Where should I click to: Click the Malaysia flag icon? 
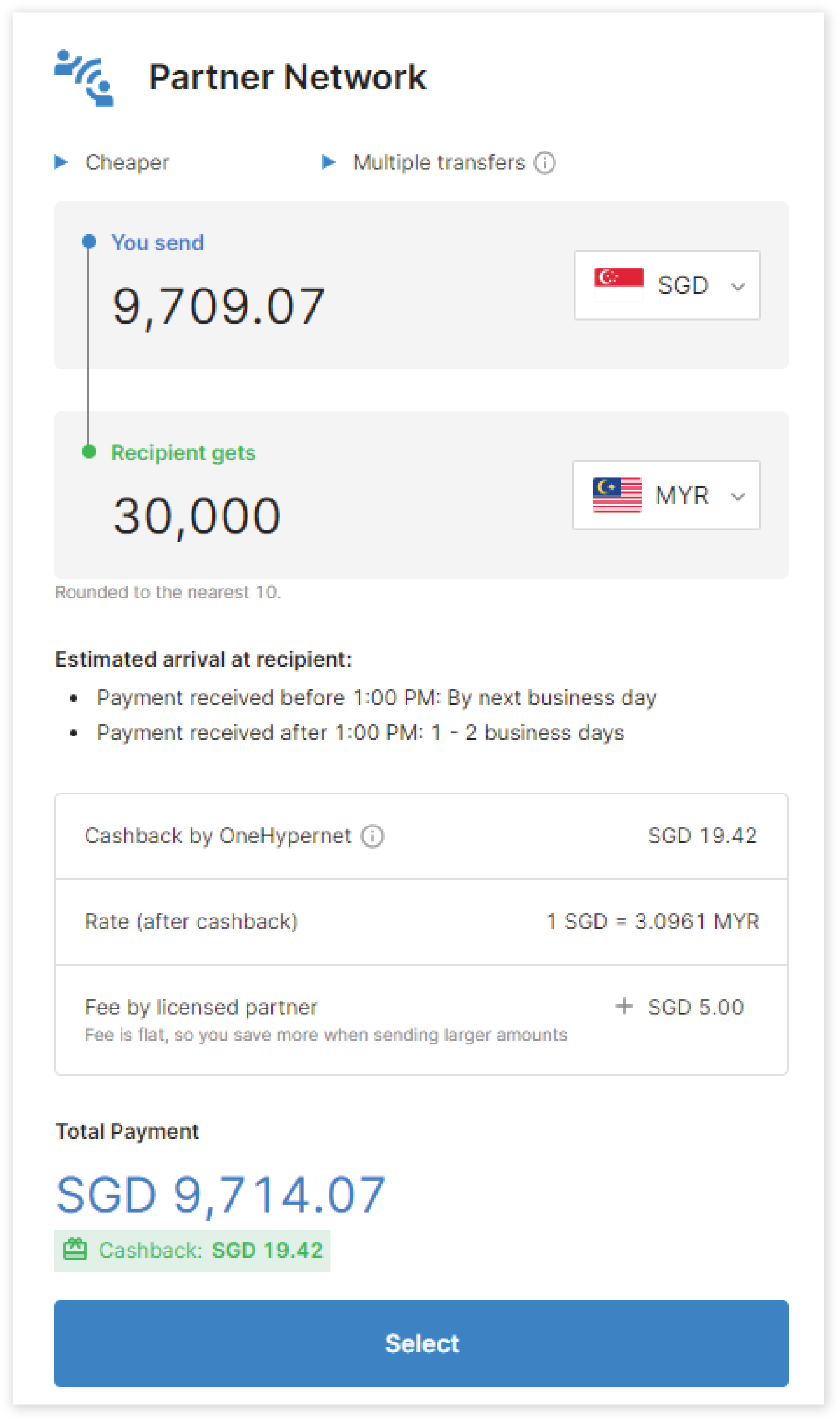617,495
